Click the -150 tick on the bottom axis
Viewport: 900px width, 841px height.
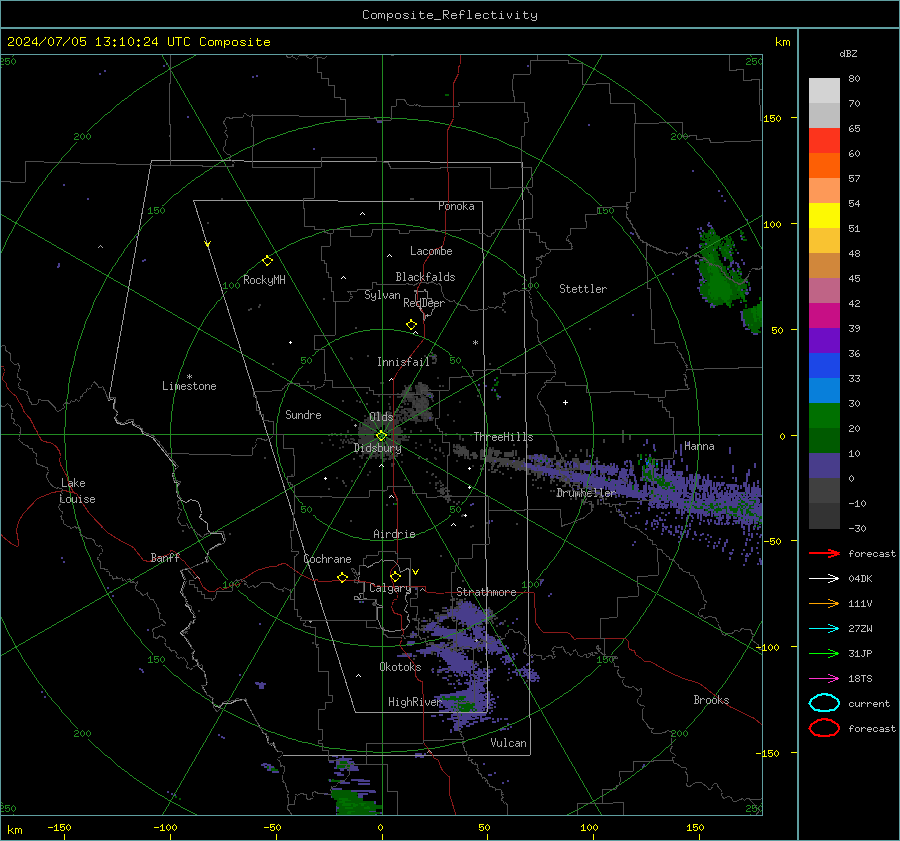point(59,827)
